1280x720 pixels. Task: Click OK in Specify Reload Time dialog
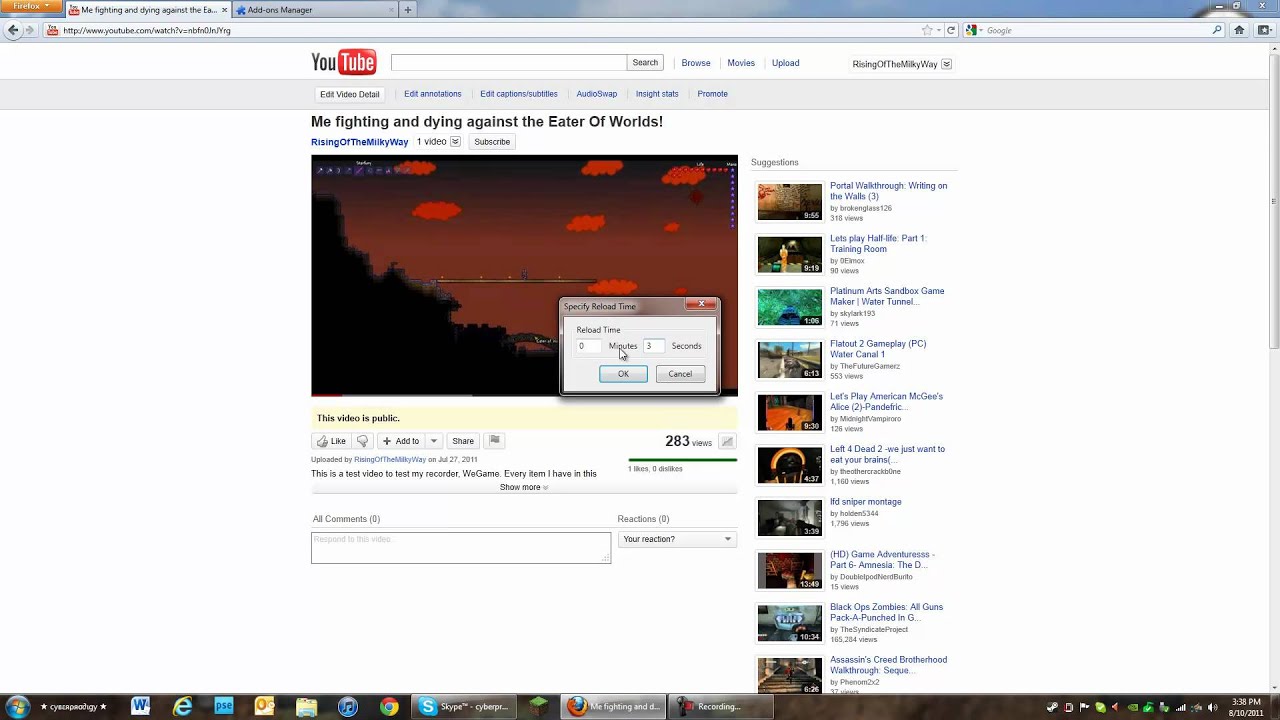(623, 374)
